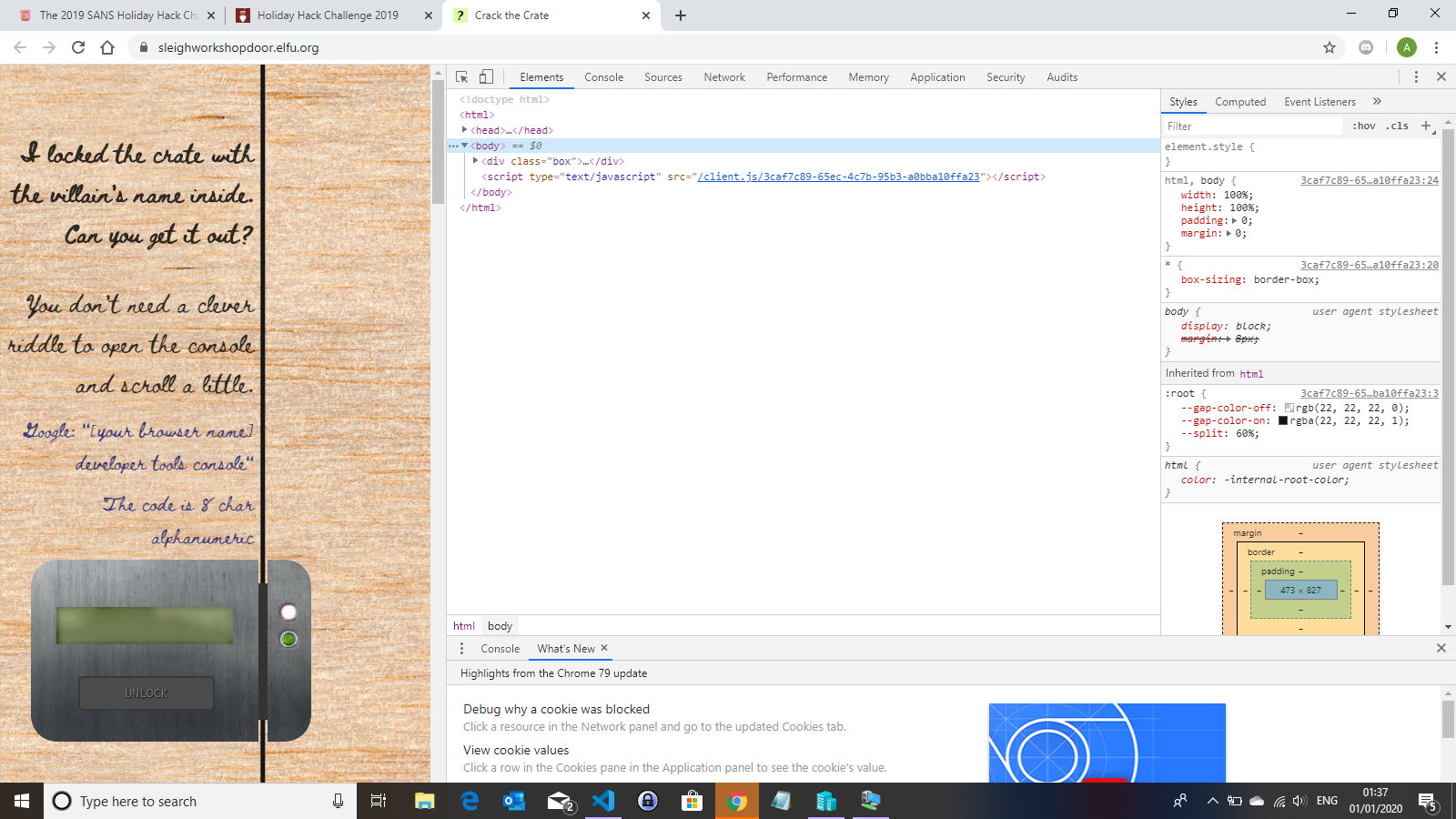Screen dimensions: 1456x819
Task: Click the extension icon beside the profile avatar
Action: 1366,47
